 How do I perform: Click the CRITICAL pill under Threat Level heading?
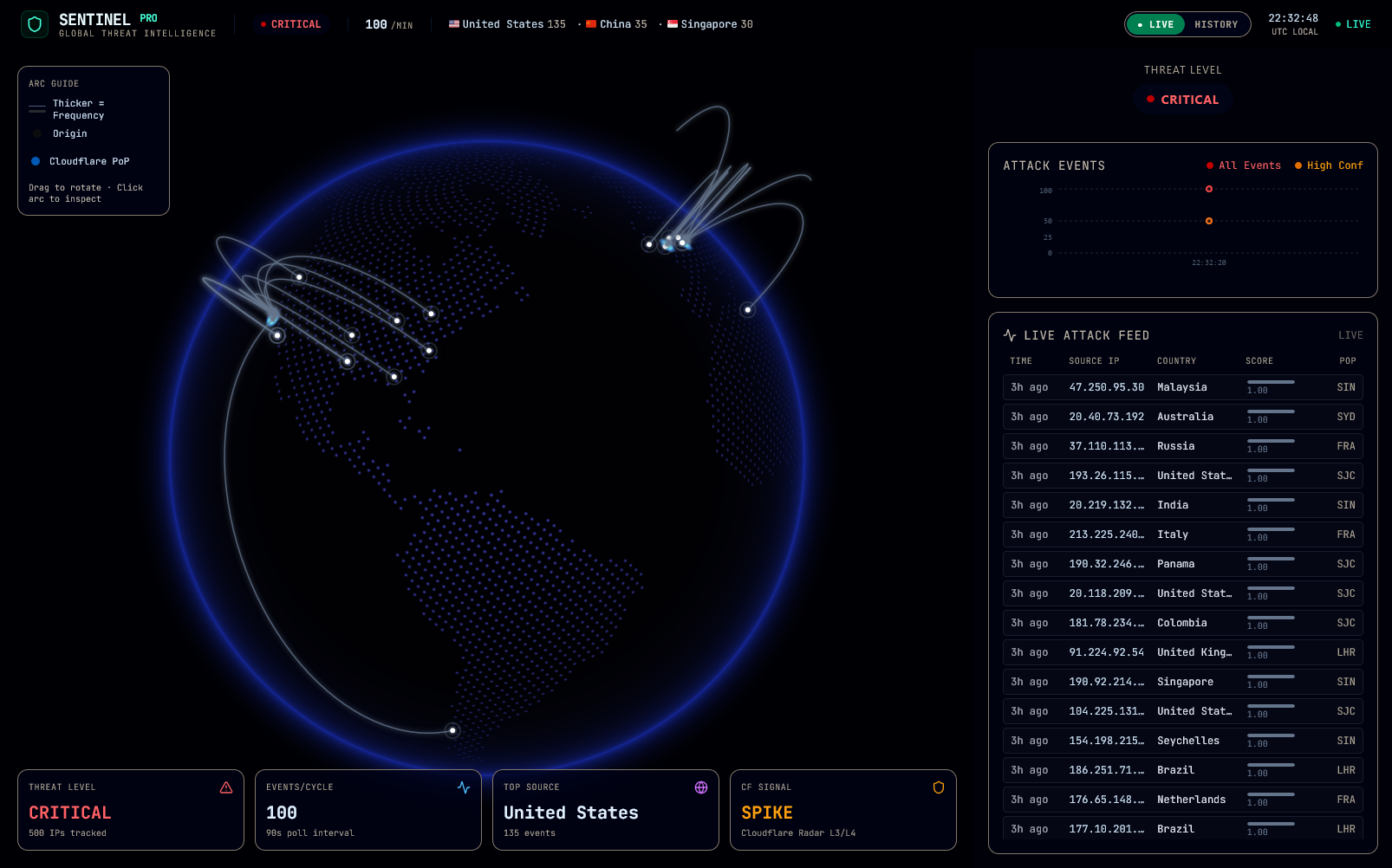(x=1183, y=100)
